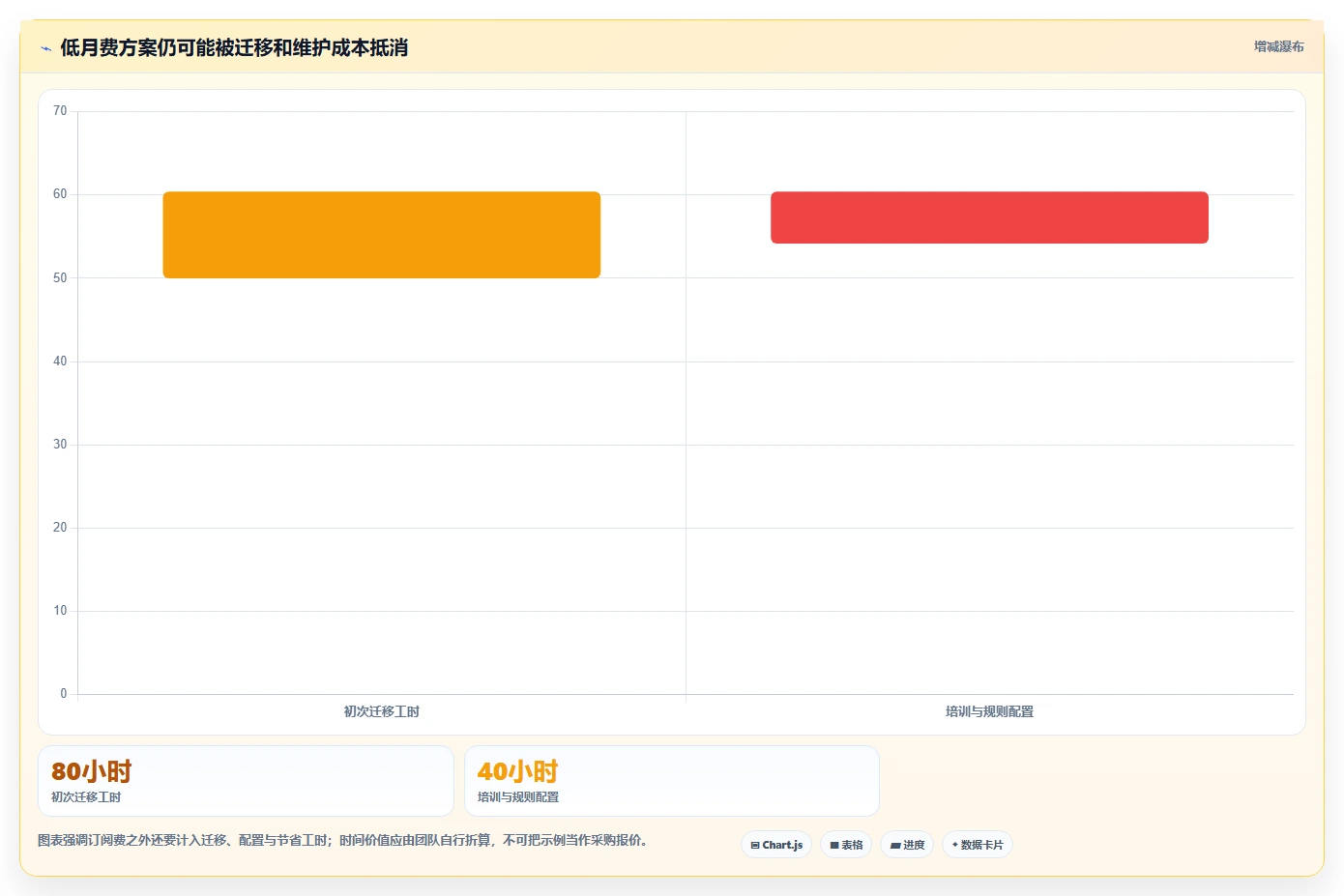The width and height of the screenshot is (1344, 896).
Task: Click the y-axis value 0
Action: click(64, 694)
